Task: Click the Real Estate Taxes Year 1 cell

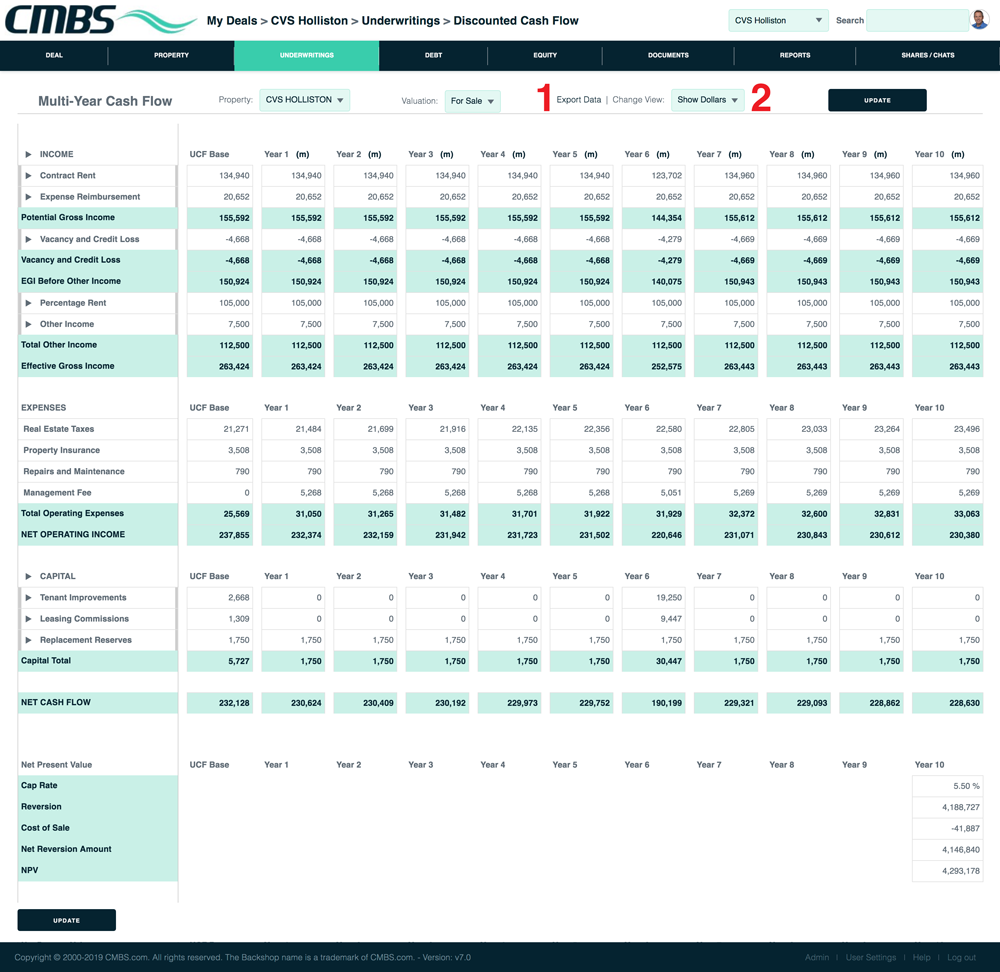Action: (293, 429)
